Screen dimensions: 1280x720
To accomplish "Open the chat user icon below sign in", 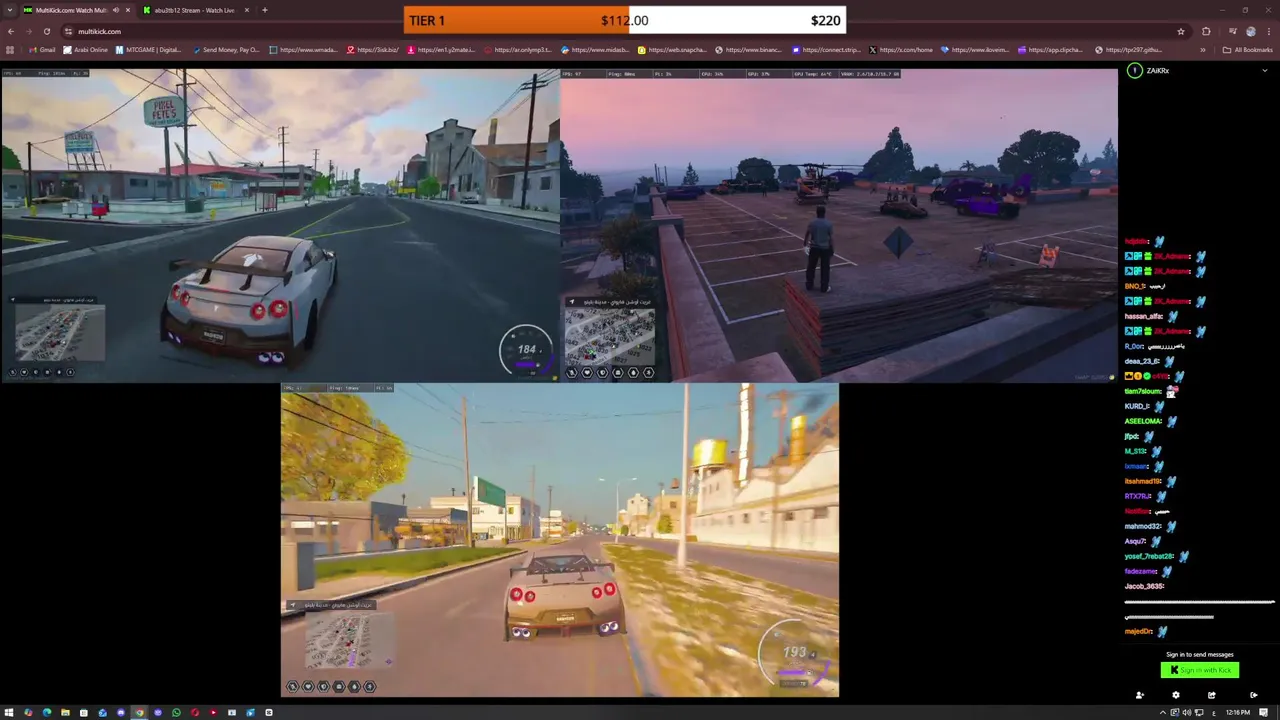I will [1139, 695].
